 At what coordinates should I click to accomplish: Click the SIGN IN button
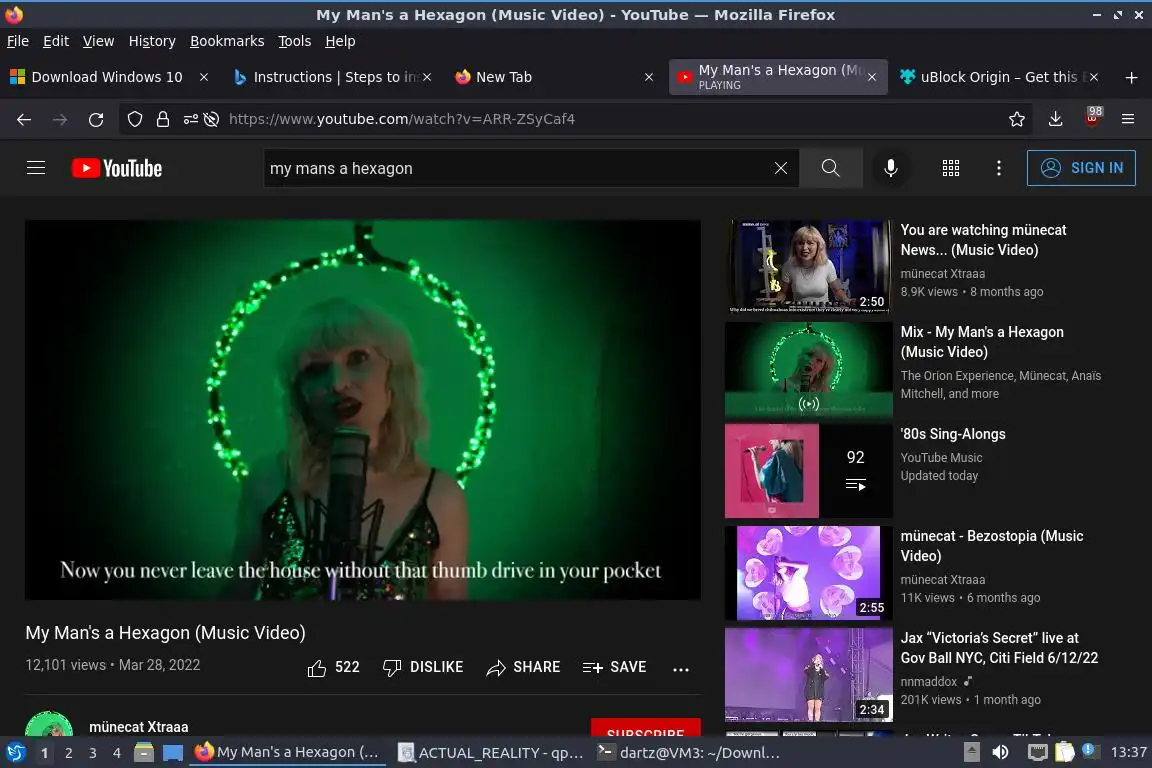[x=1081, y=168]
